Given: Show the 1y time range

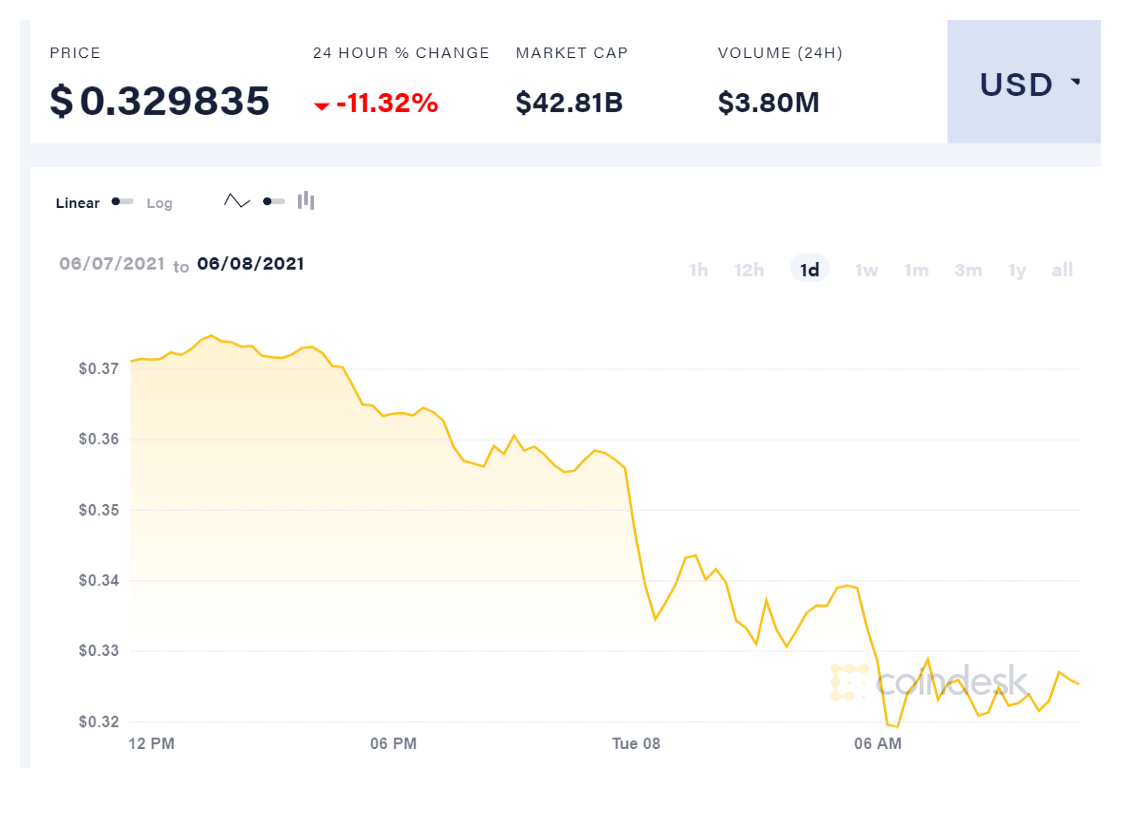Looking at the screenshot, I should pos(1017,270).
